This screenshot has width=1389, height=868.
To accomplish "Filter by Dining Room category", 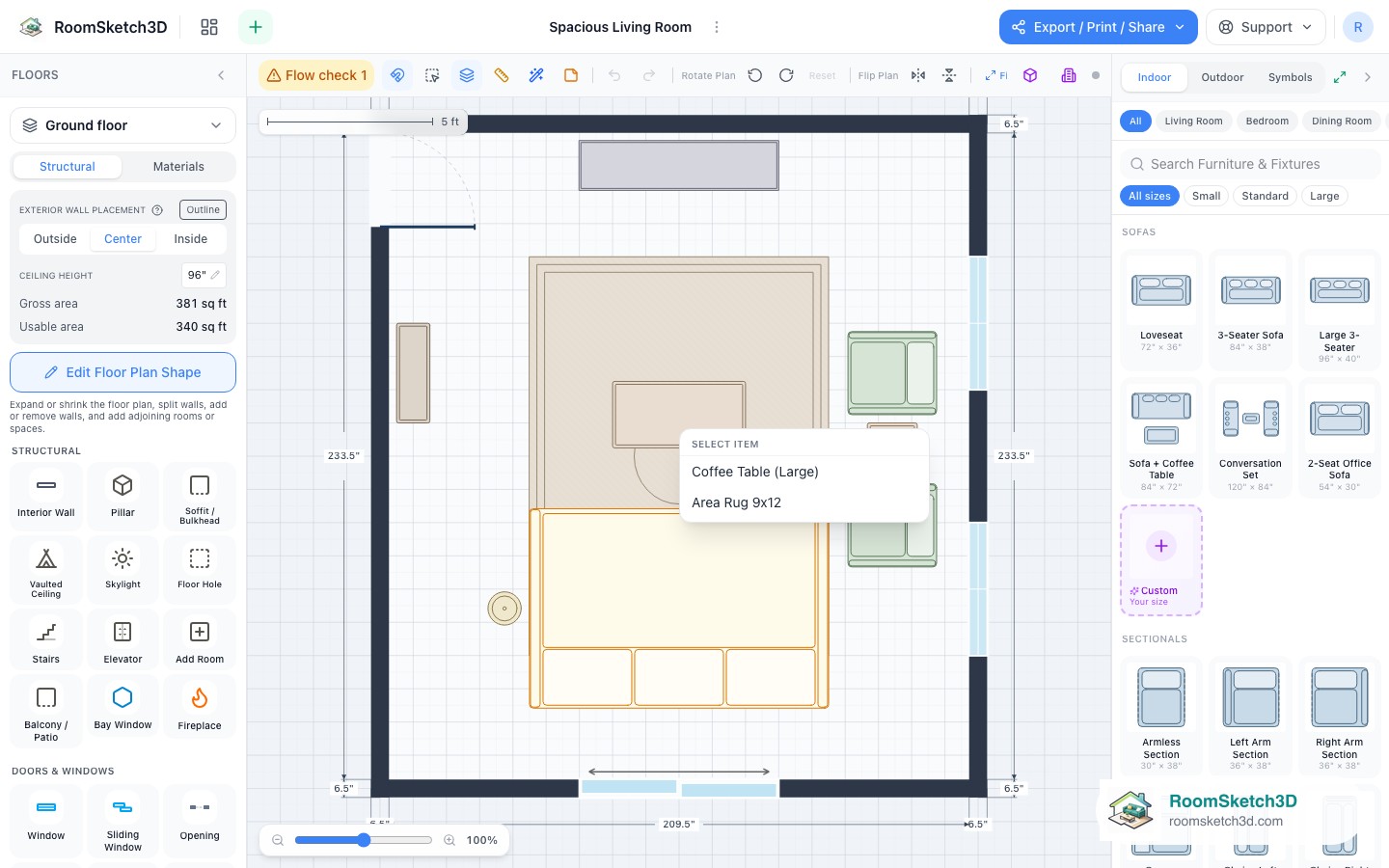I will tap(1341, 122).
